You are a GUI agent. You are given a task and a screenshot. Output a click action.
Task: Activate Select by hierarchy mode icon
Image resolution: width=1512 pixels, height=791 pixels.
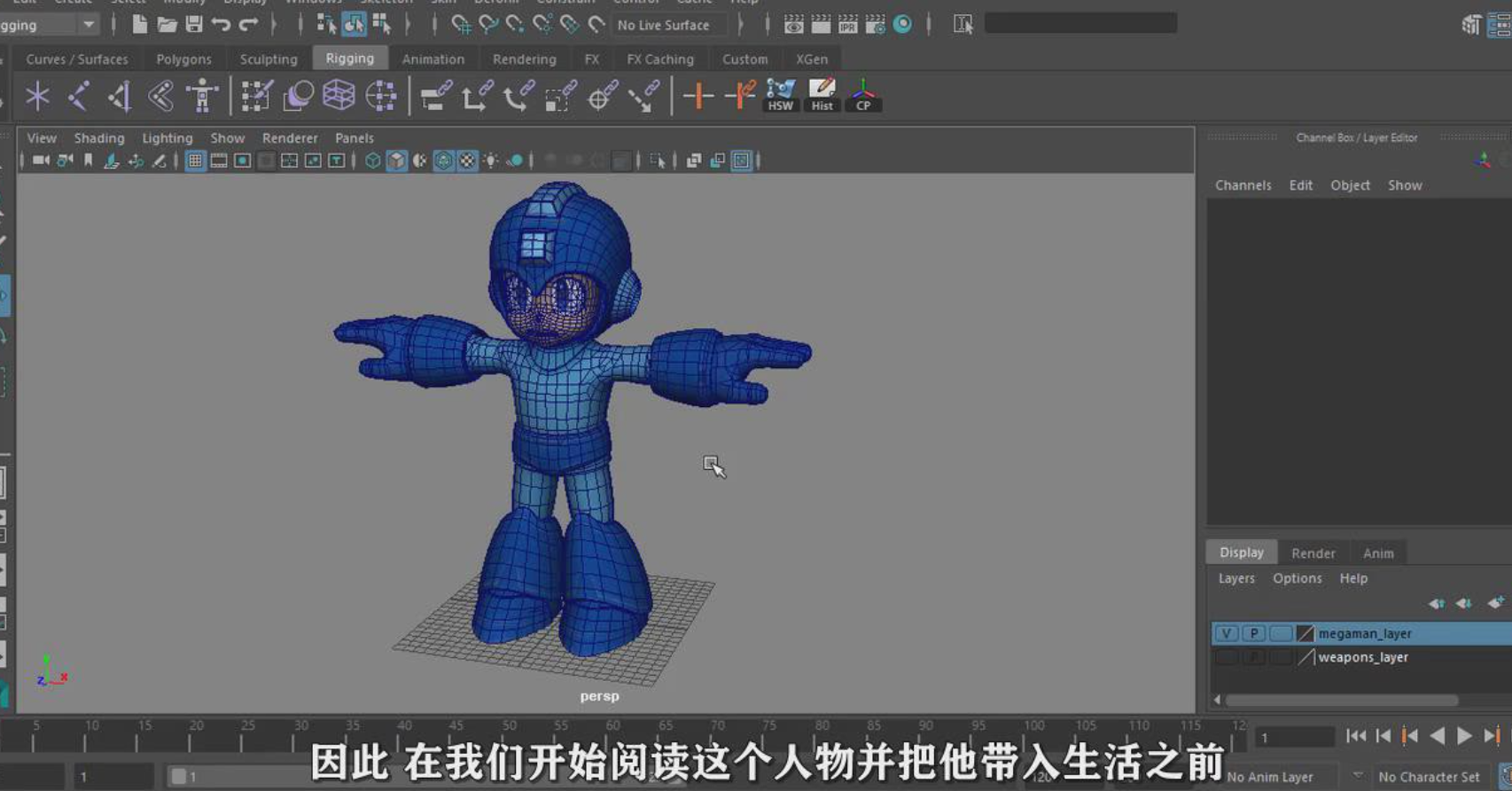pyautogui.click(x=326, y=25)
